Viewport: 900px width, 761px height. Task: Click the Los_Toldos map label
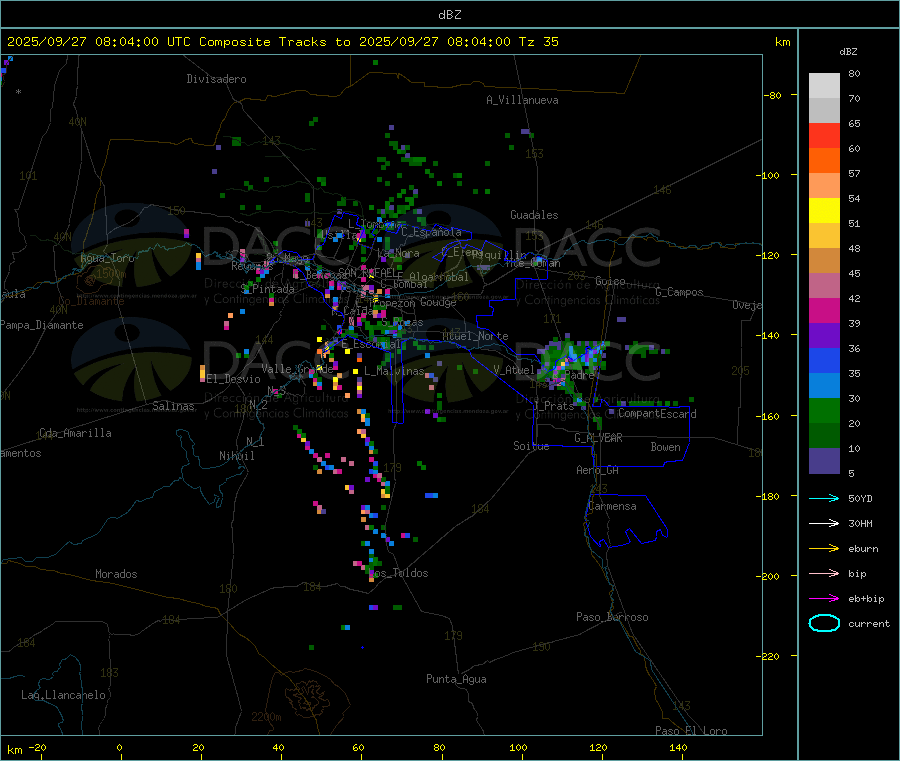coord(399,573)
